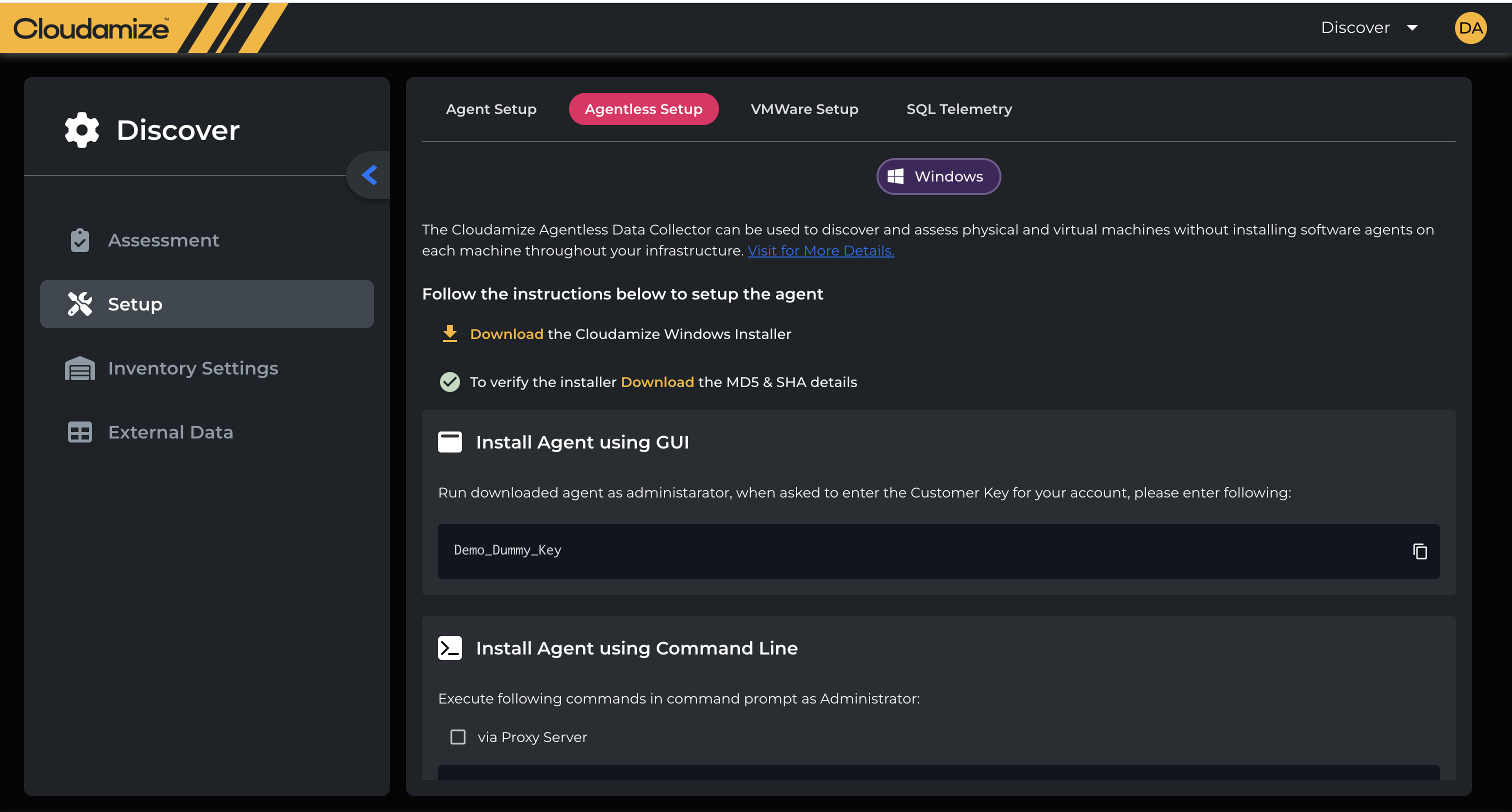The height and width of the screenshot is (812, 1512).
Task: Click the command line terminal icon
Action: coord(449,648)
